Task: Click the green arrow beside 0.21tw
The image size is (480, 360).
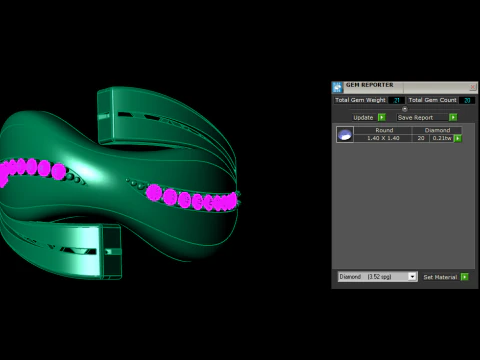Action: 458,138
